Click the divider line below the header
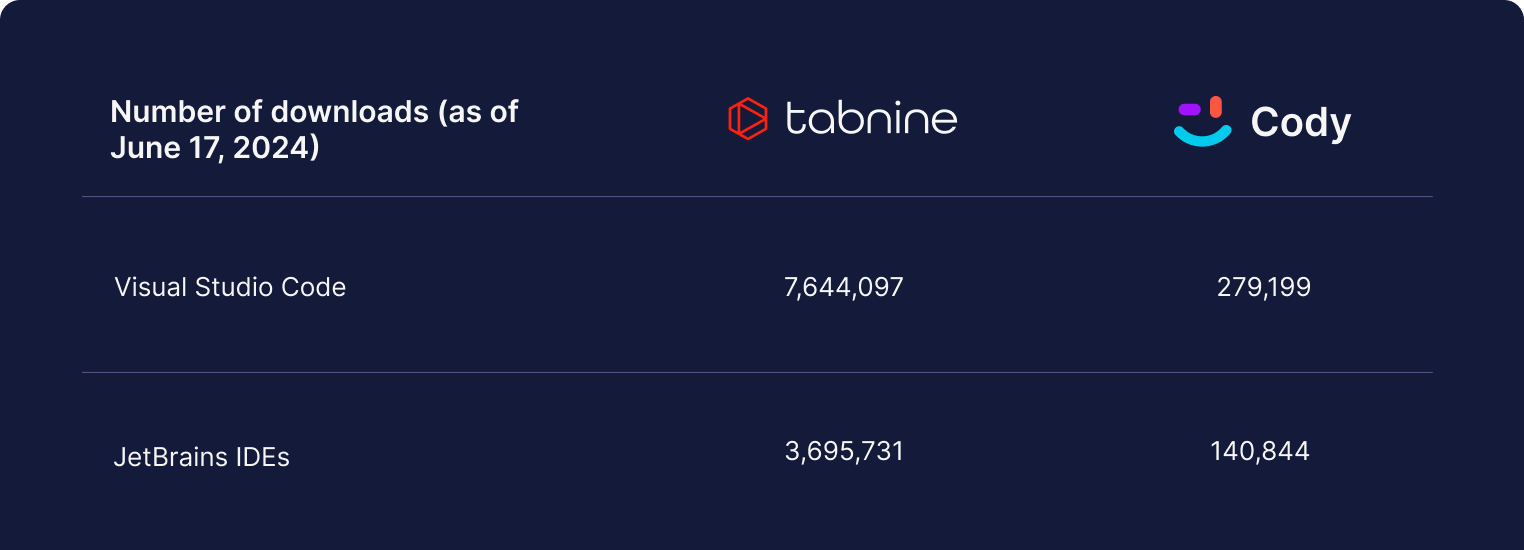The width and height of the screenshot is (1524, 550). coord(757,197)
